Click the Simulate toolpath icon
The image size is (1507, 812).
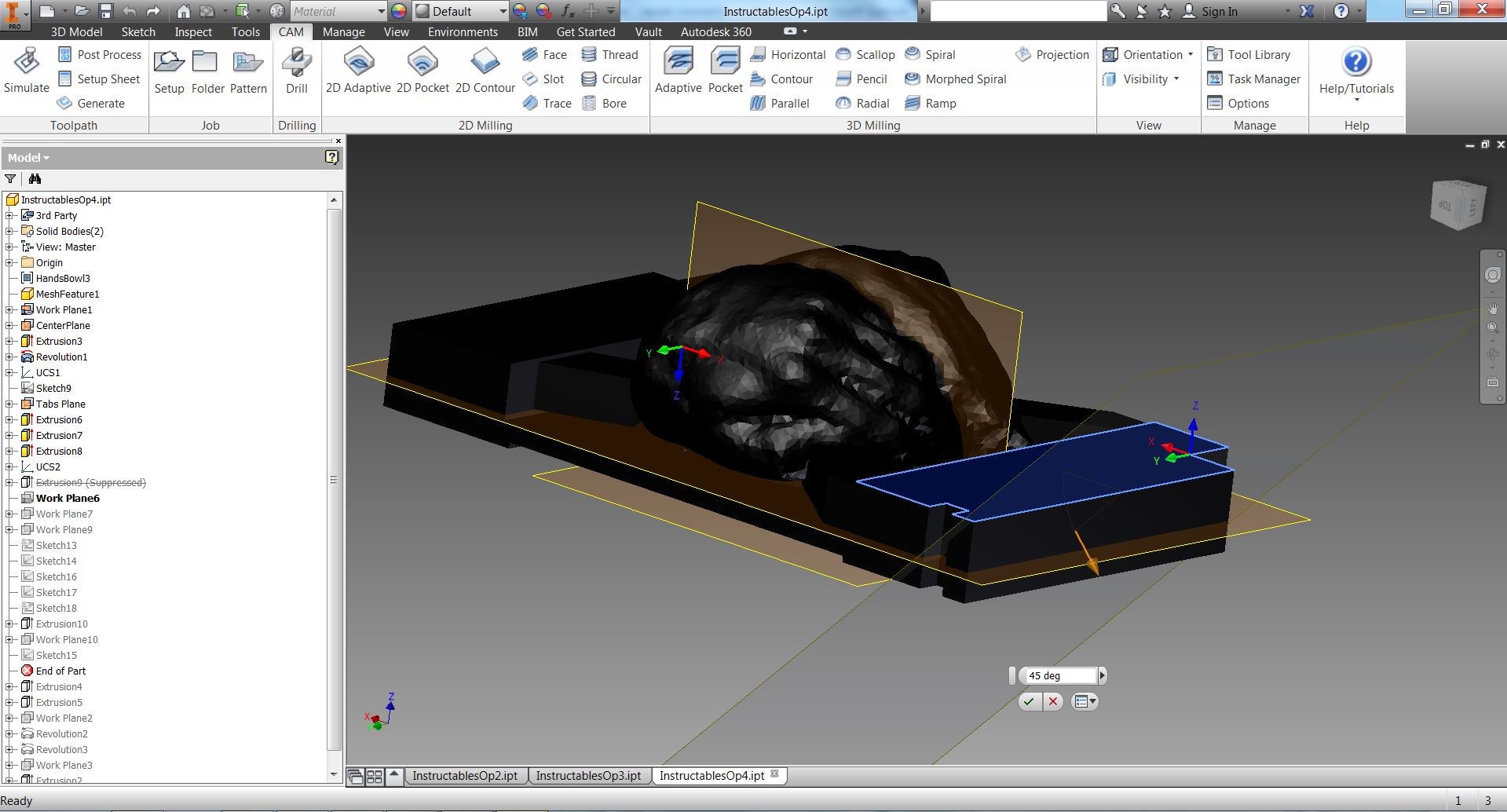[x=27, y=71]
